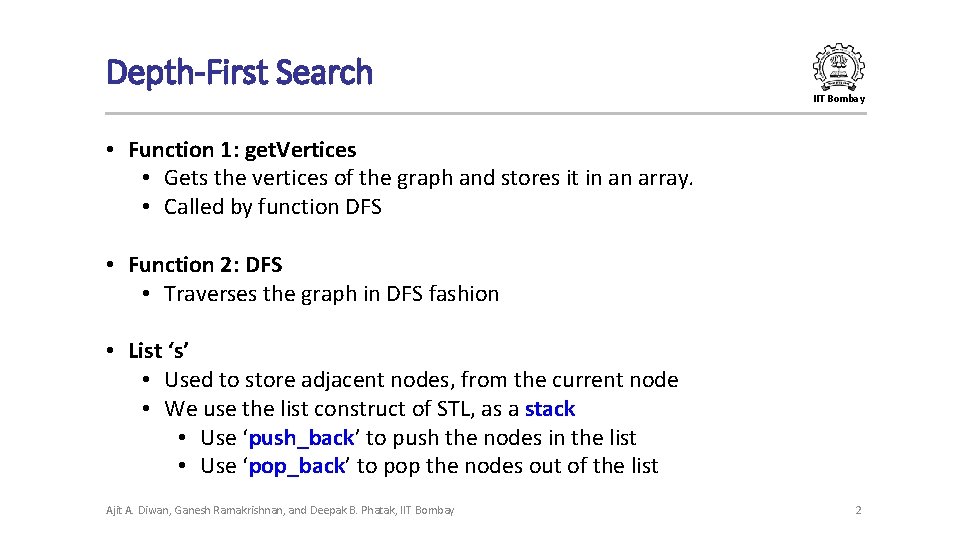960x540 pixels.
Task: Click the blue 'pop_back' keyword
Action: [x=297, y=466]
